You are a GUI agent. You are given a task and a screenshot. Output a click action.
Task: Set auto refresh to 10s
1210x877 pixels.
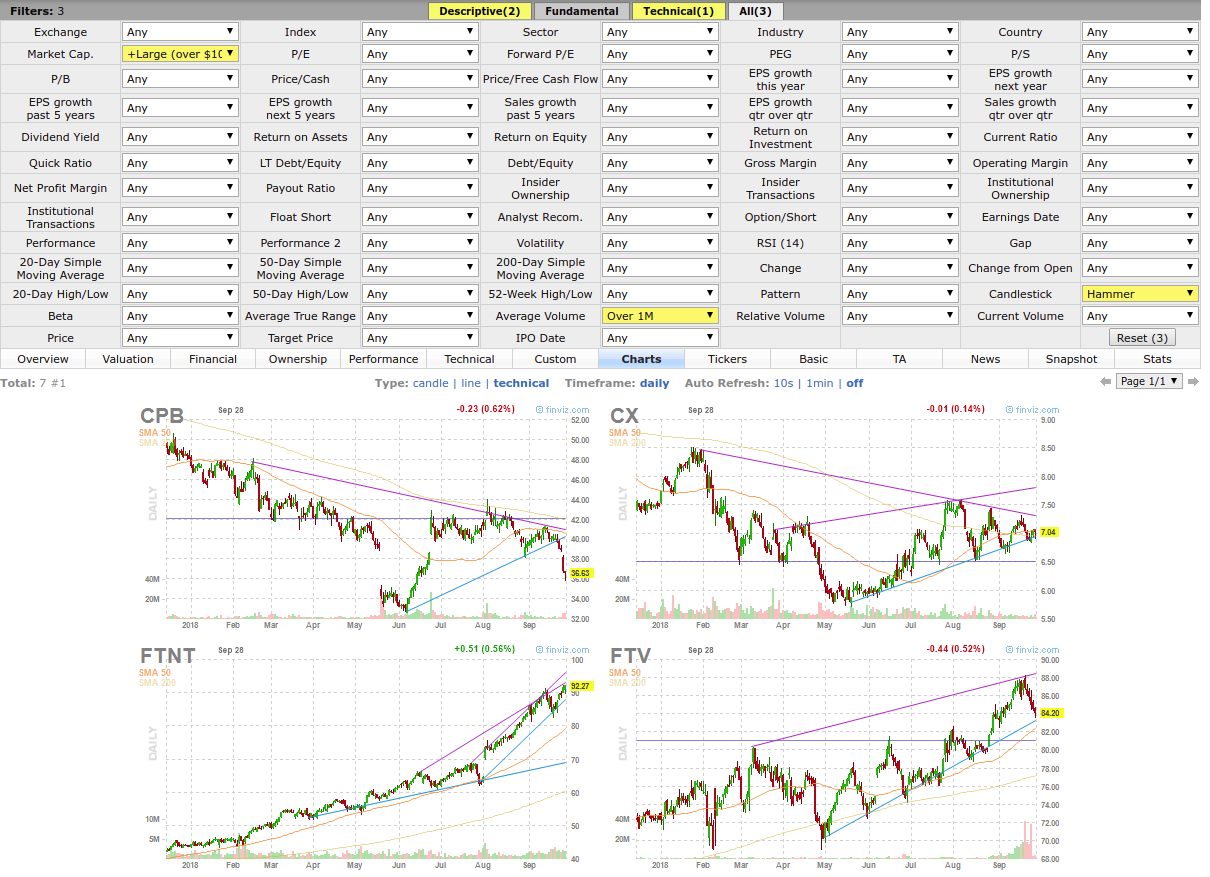click(x=784, y=383)
